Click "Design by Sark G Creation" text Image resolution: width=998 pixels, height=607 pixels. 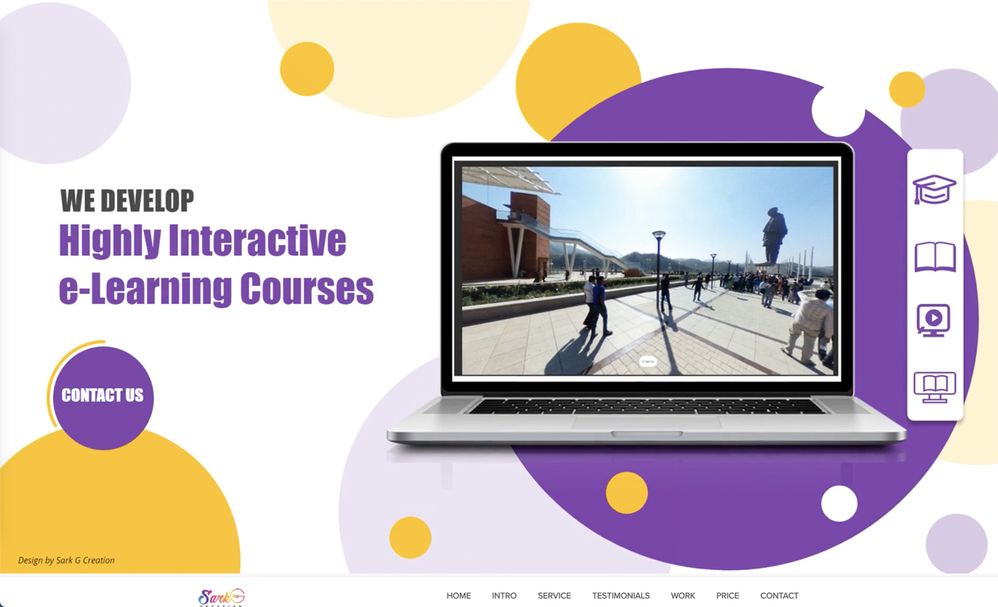click(x=66, y=561)
